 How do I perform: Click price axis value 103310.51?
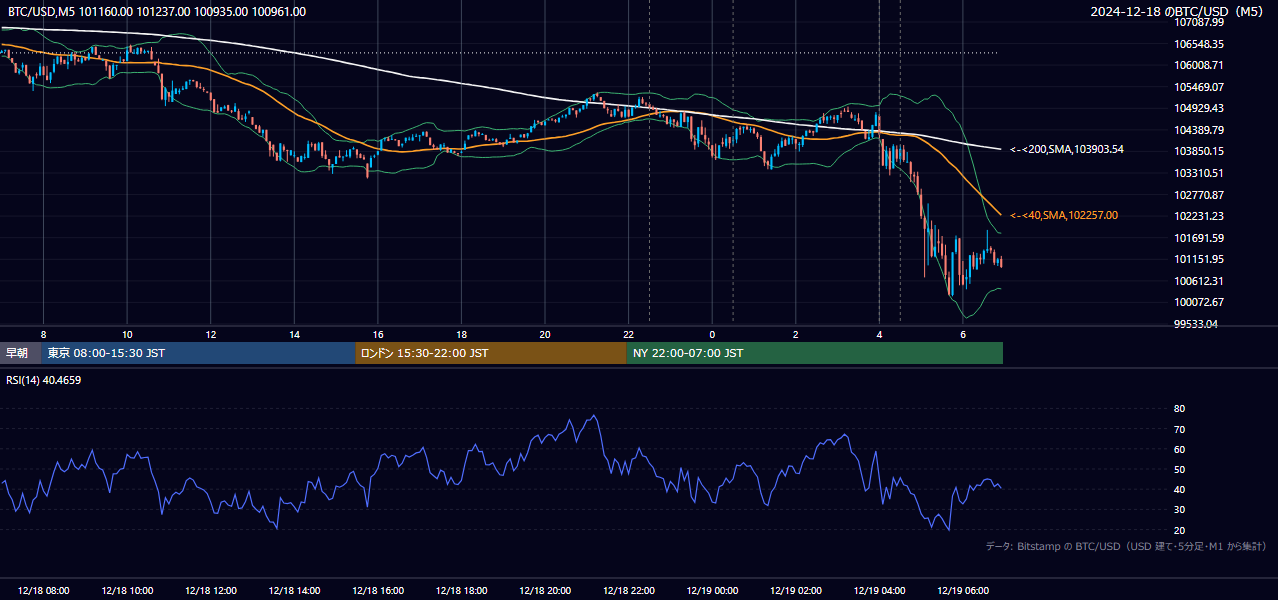point(1199,173)
